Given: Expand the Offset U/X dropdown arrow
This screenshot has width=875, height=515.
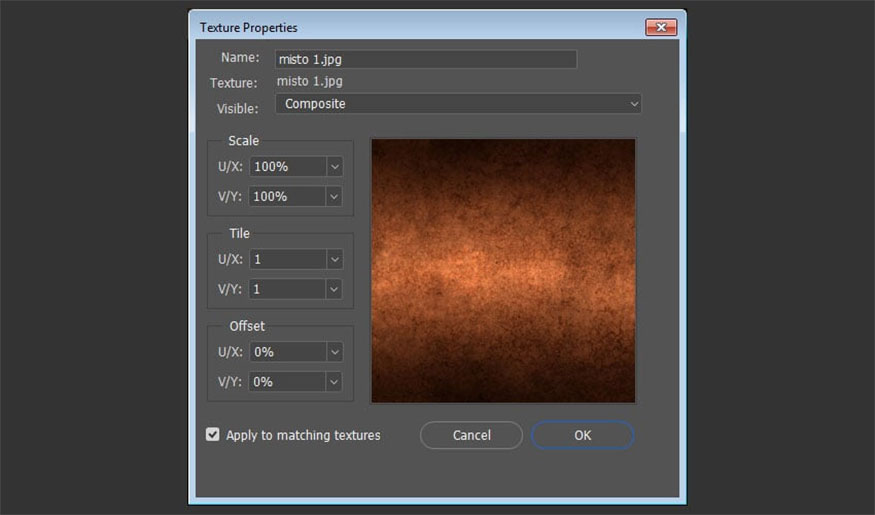Looking at the screenshot, I should [334, 352].
